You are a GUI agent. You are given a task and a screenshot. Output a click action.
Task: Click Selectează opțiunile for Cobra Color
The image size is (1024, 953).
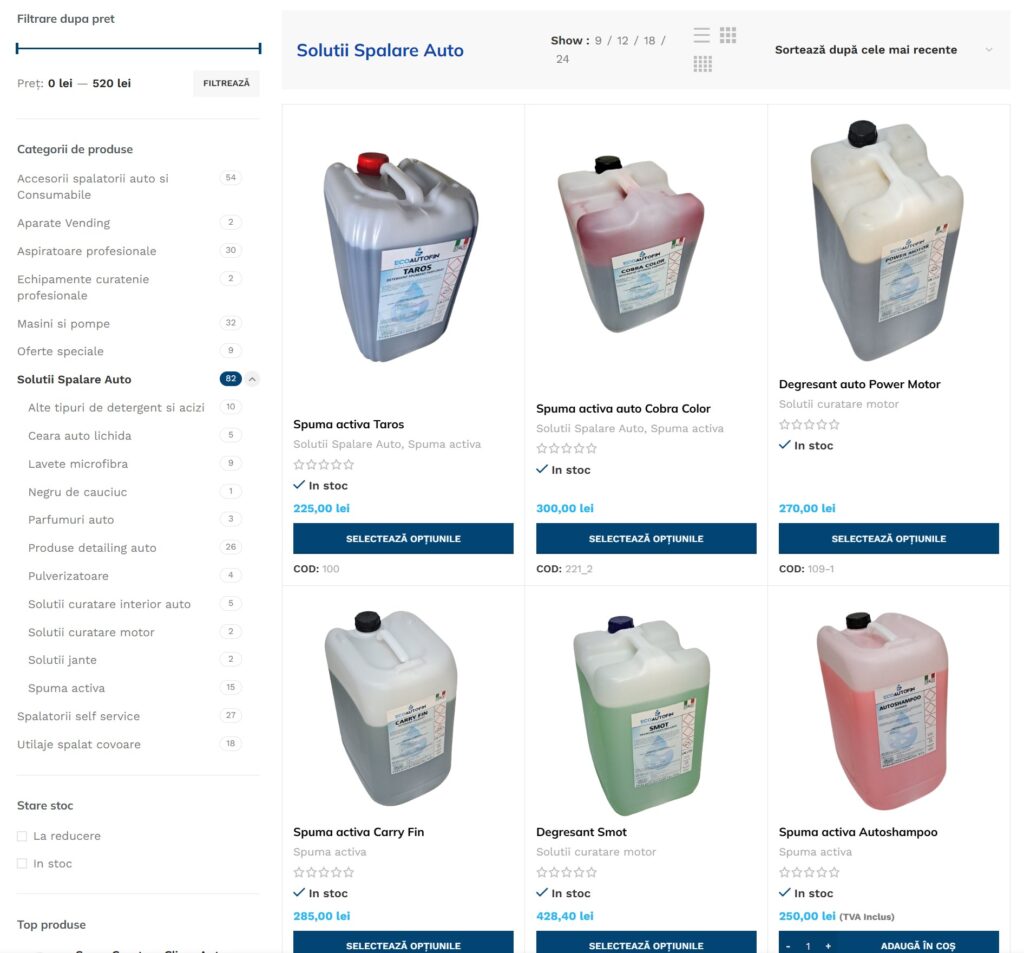coord(646,538)
